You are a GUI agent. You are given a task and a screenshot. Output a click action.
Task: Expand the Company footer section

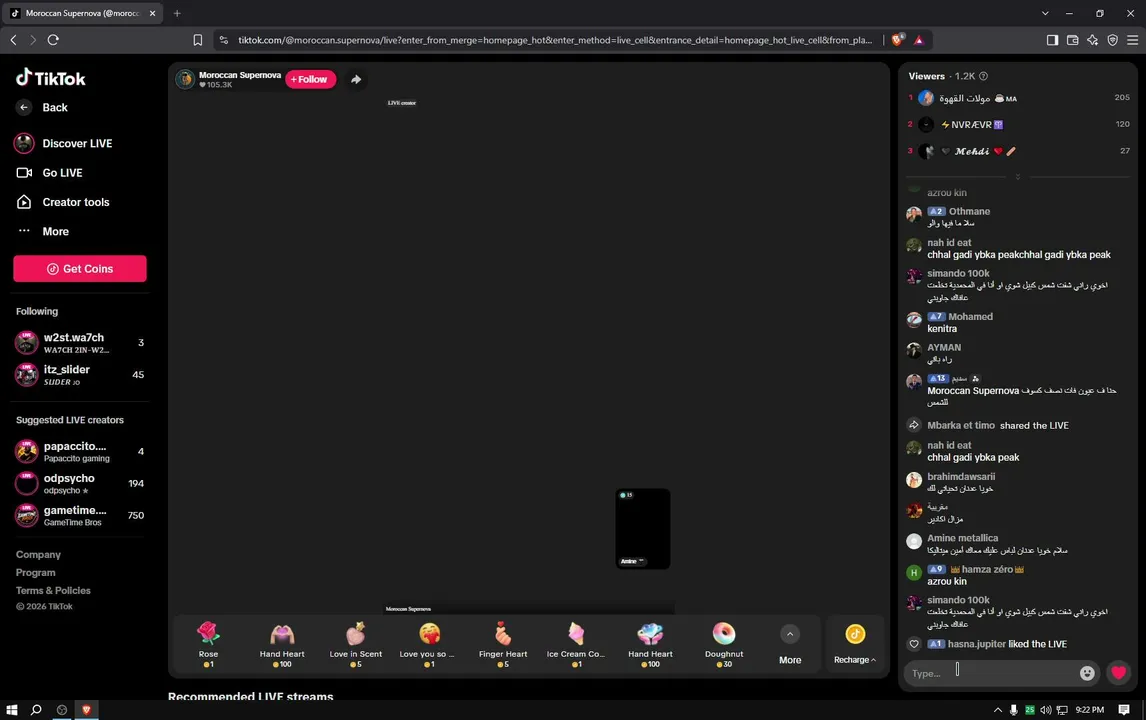tap(38, 555)
